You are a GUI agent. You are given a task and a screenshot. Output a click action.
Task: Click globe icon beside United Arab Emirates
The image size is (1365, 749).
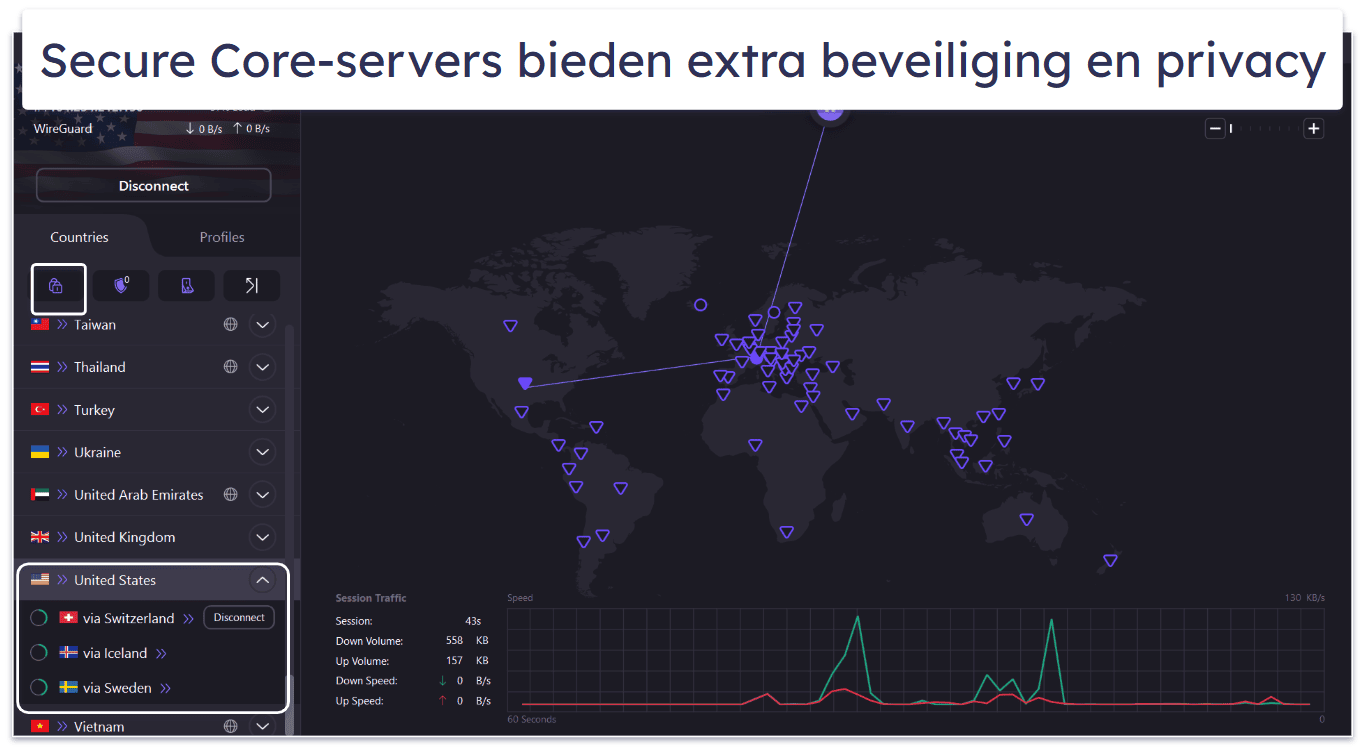[x=231, y=494]
